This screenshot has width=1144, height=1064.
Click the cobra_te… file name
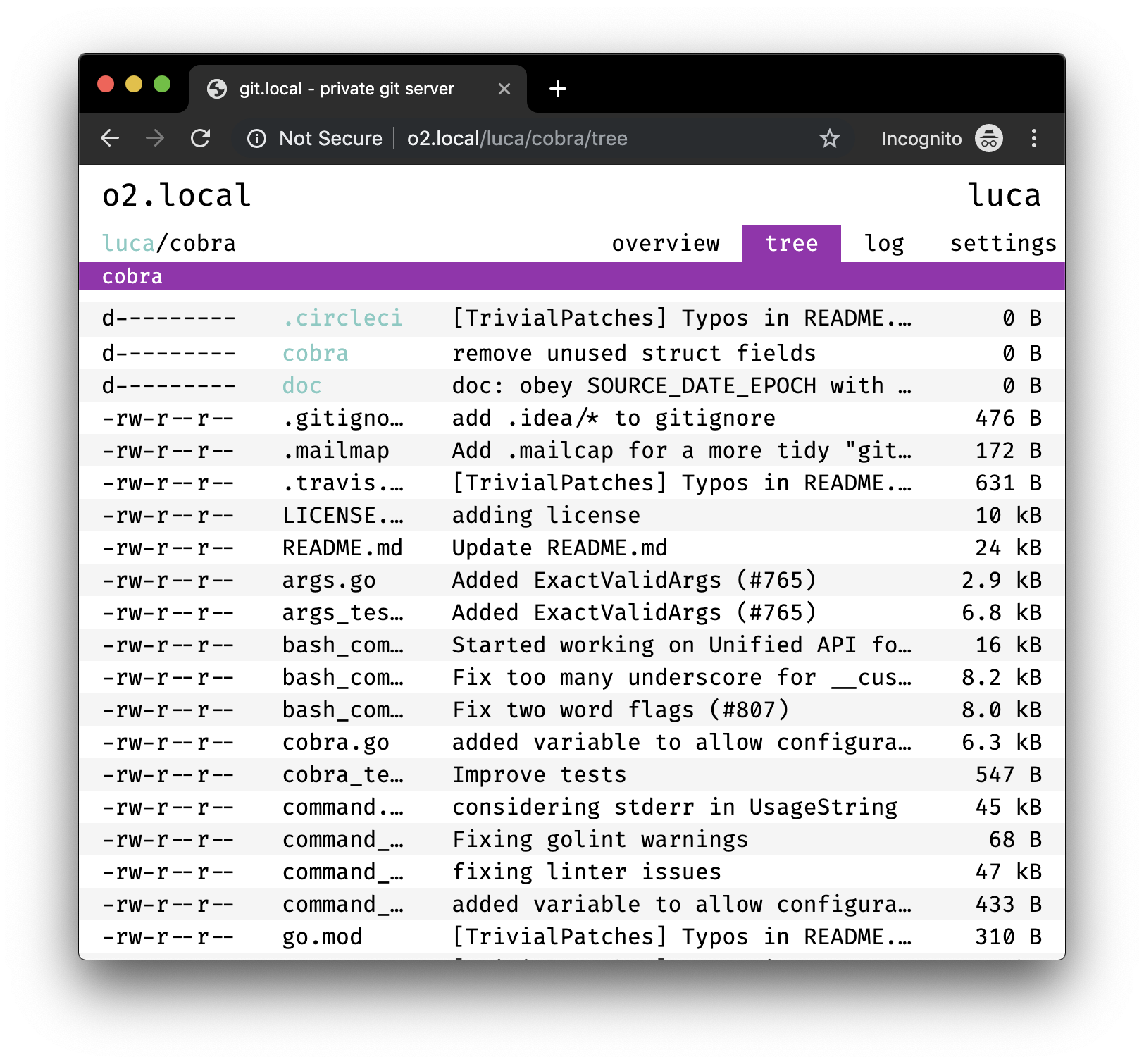[x=343, y=775]
